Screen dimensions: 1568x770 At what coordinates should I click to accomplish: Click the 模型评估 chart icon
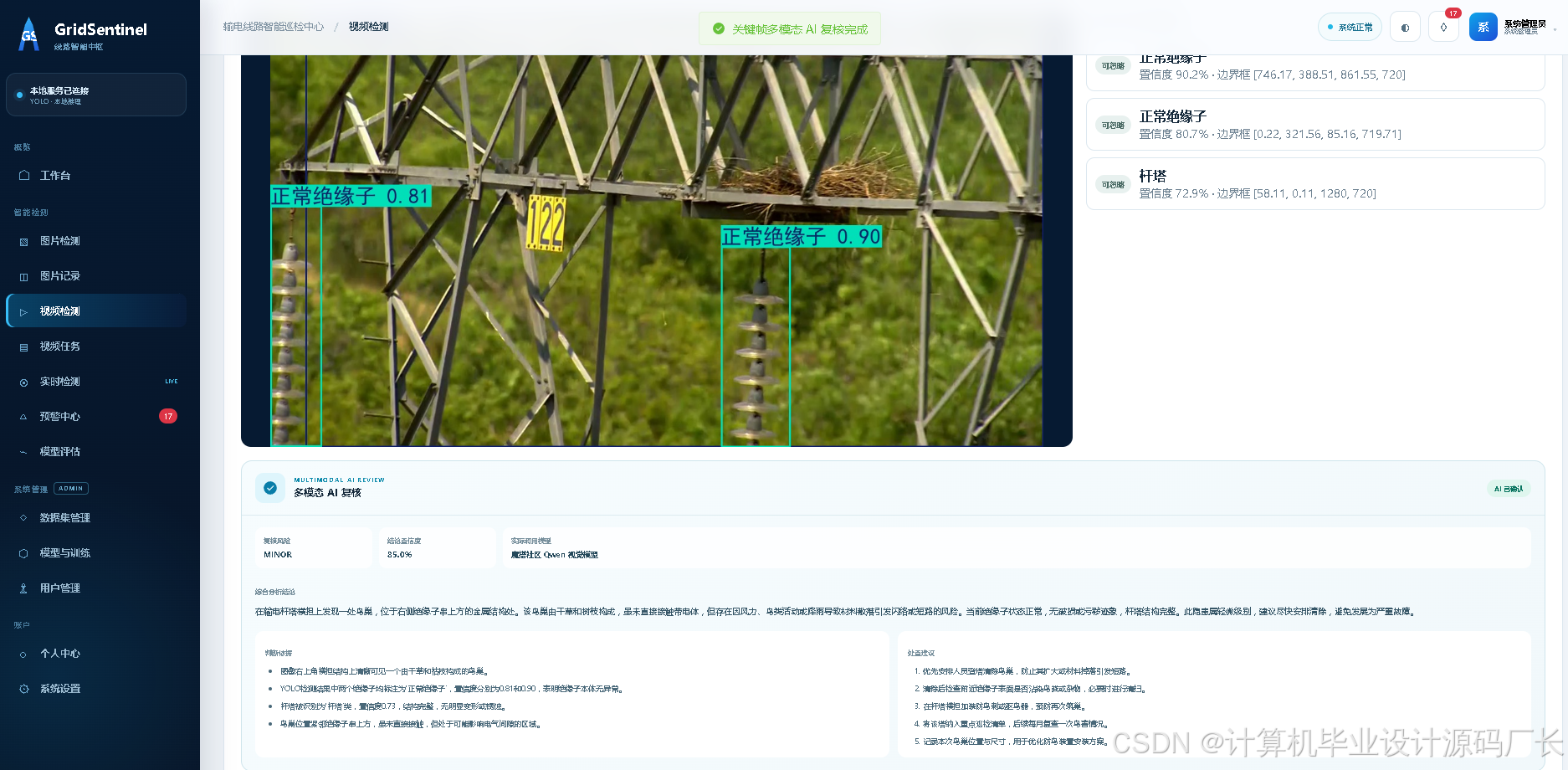[x=23, y=452]
